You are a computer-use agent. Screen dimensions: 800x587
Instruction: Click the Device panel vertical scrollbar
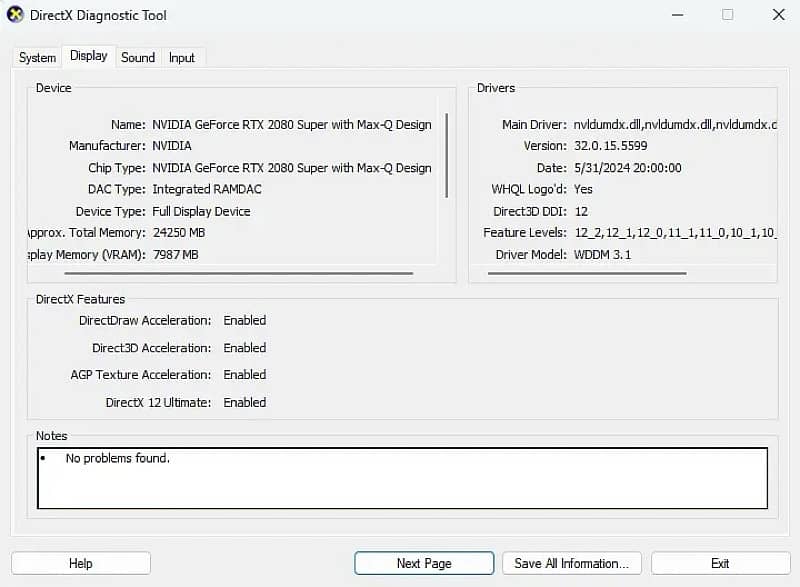tap(446, 155)
